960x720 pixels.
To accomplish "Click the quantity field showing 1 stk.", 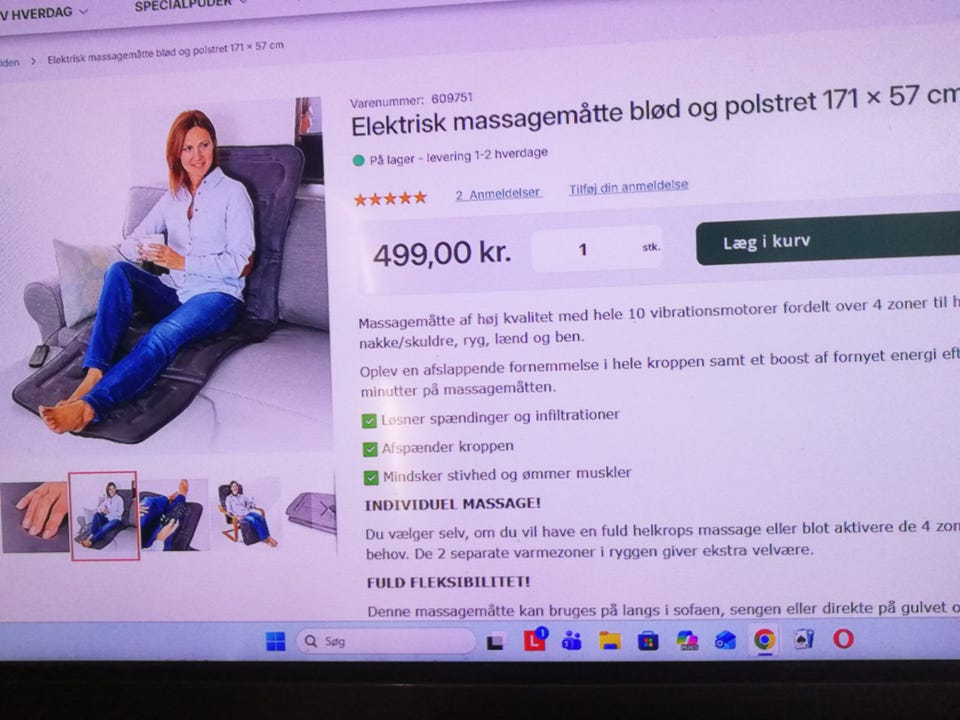I will pyautogui.click(x=596, y=249).
